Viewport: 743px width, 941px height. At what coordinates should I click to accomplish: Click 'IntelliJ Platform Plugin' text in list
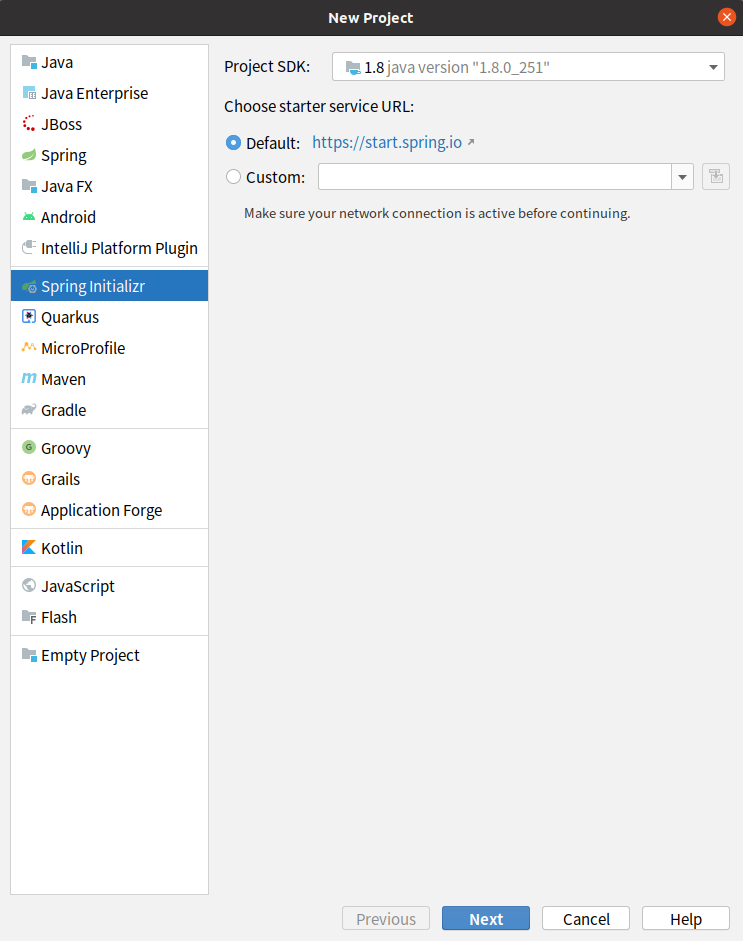pos(119,248)
